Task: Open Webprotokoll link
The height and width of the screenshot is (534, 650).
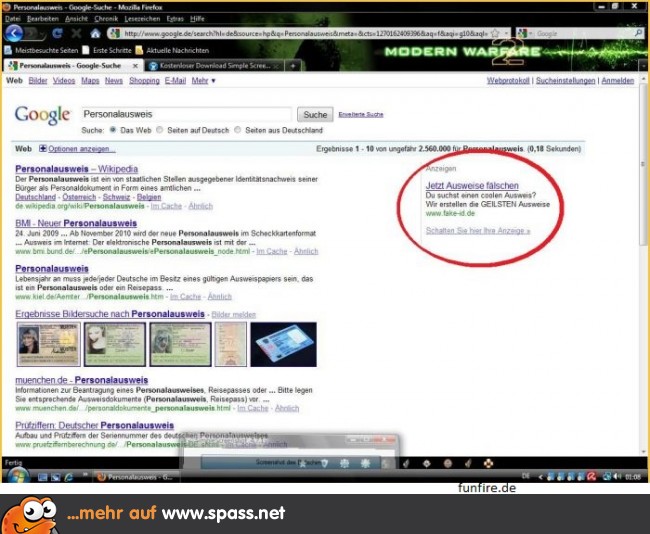Action: (508, 80)
